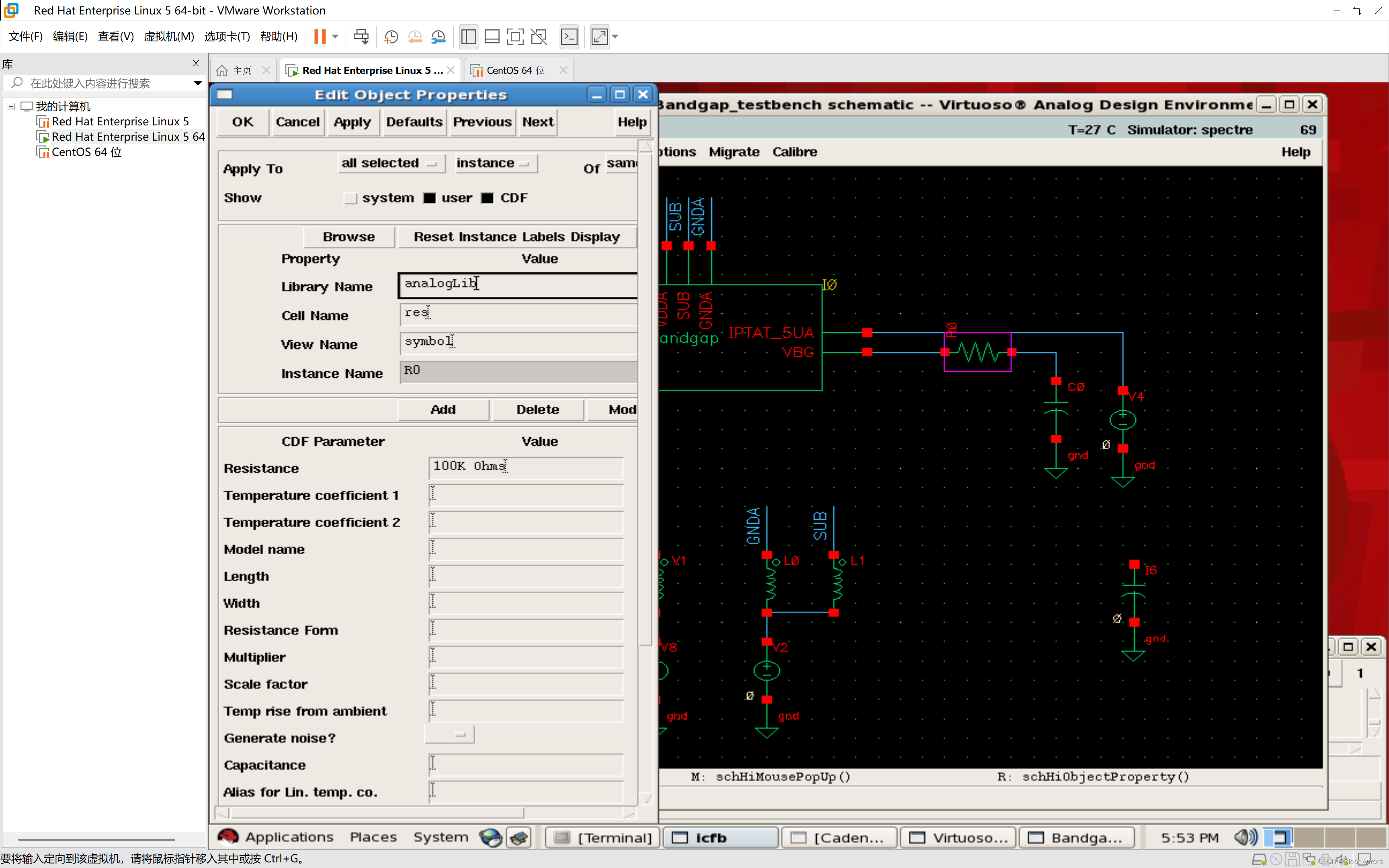Screen dimensions: 1389x868
Task: Click the Resistance value input field
Action: (526, 467)
